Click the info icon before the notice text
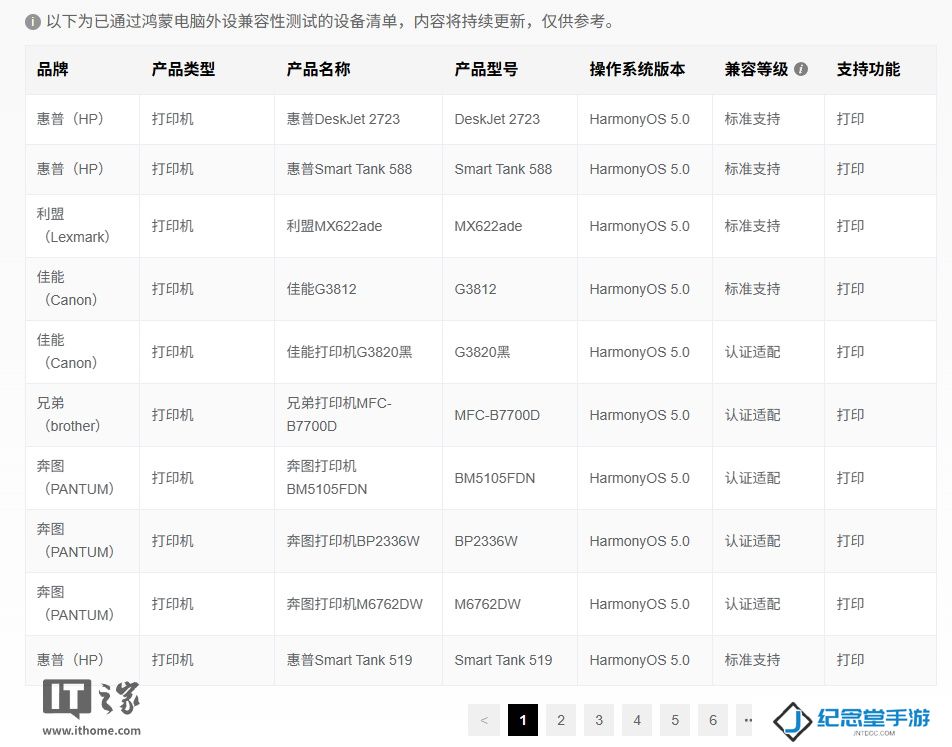The width and height of the screenshot is (952, 747). [32, 22]
